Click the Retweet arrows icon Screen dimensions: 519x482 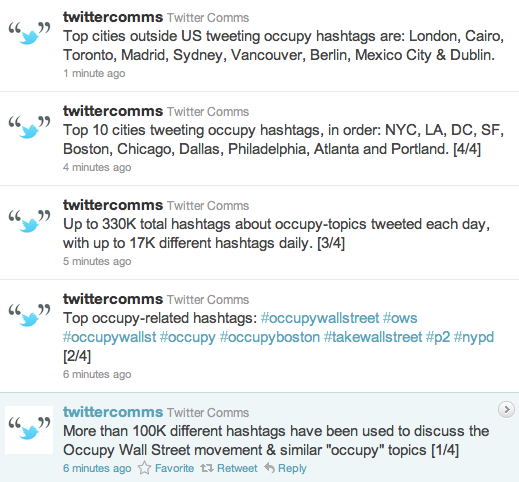(x=207, y=468)
